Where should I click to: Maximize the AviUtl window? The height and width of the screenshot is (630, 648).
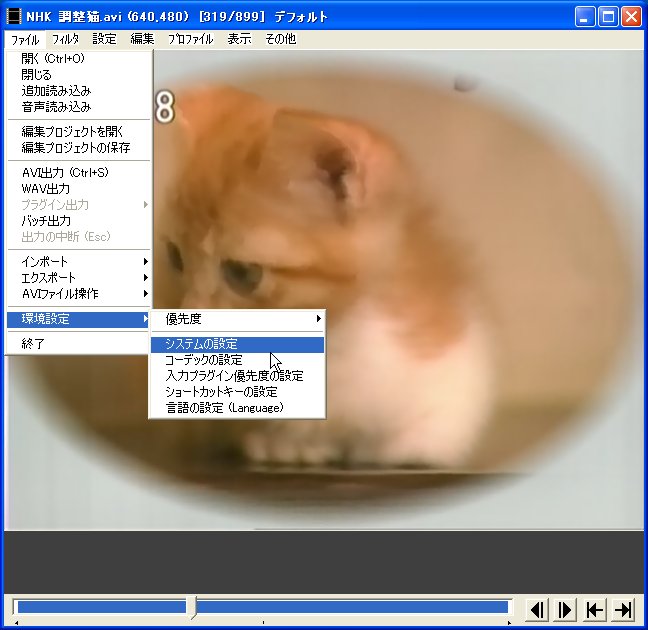608,17
